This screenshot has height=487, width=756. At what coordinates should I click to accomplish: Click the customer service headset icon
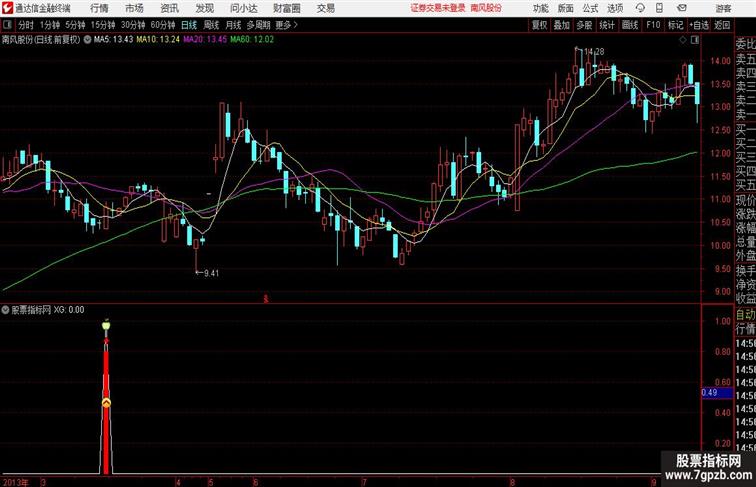tap(640, 8)
